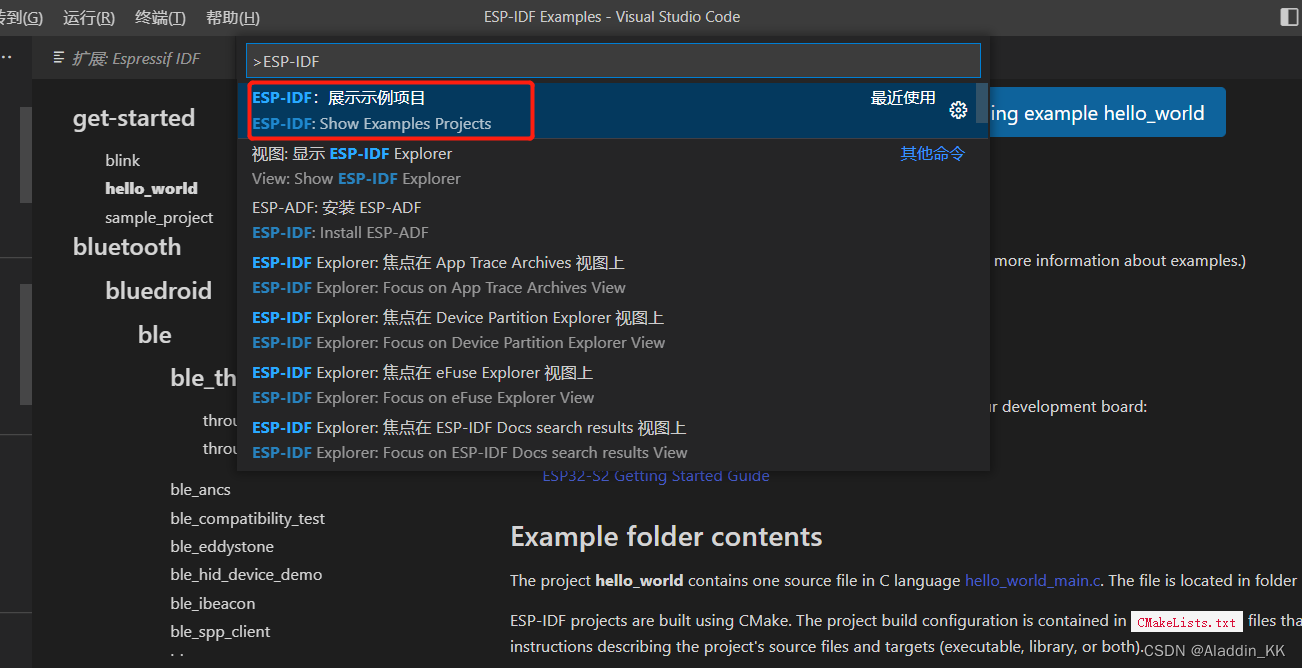Click the 最近使用 label
This screenshot has width=1302, height=668.
(x=903, y=98)
